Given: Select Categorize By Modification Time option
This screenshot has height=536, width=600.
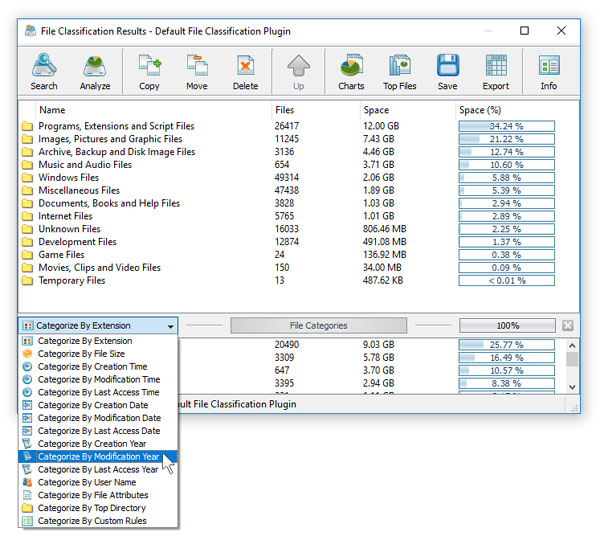Looking at the screenshot, I should pos(98,379).
